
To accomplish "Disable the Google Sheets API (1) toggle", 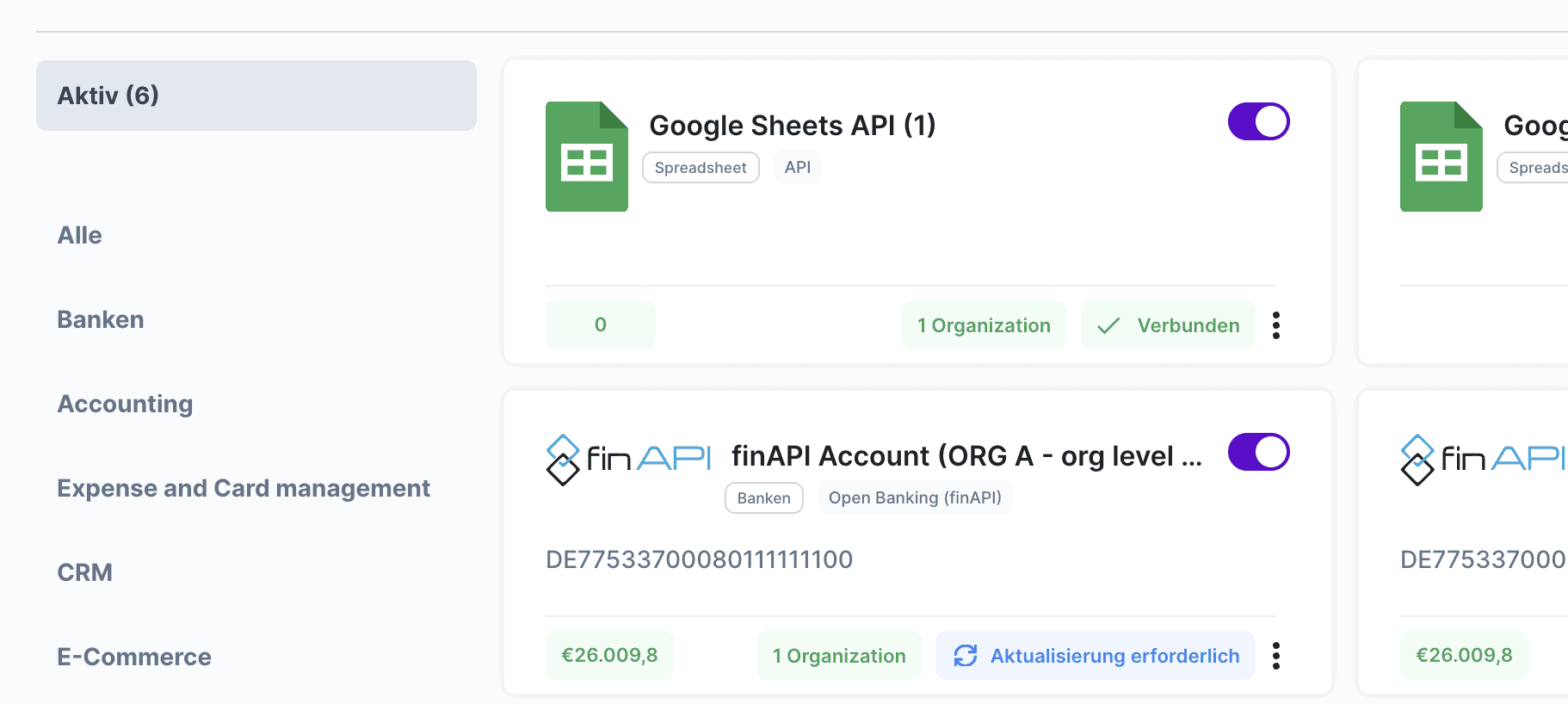I will [1258, 121].
